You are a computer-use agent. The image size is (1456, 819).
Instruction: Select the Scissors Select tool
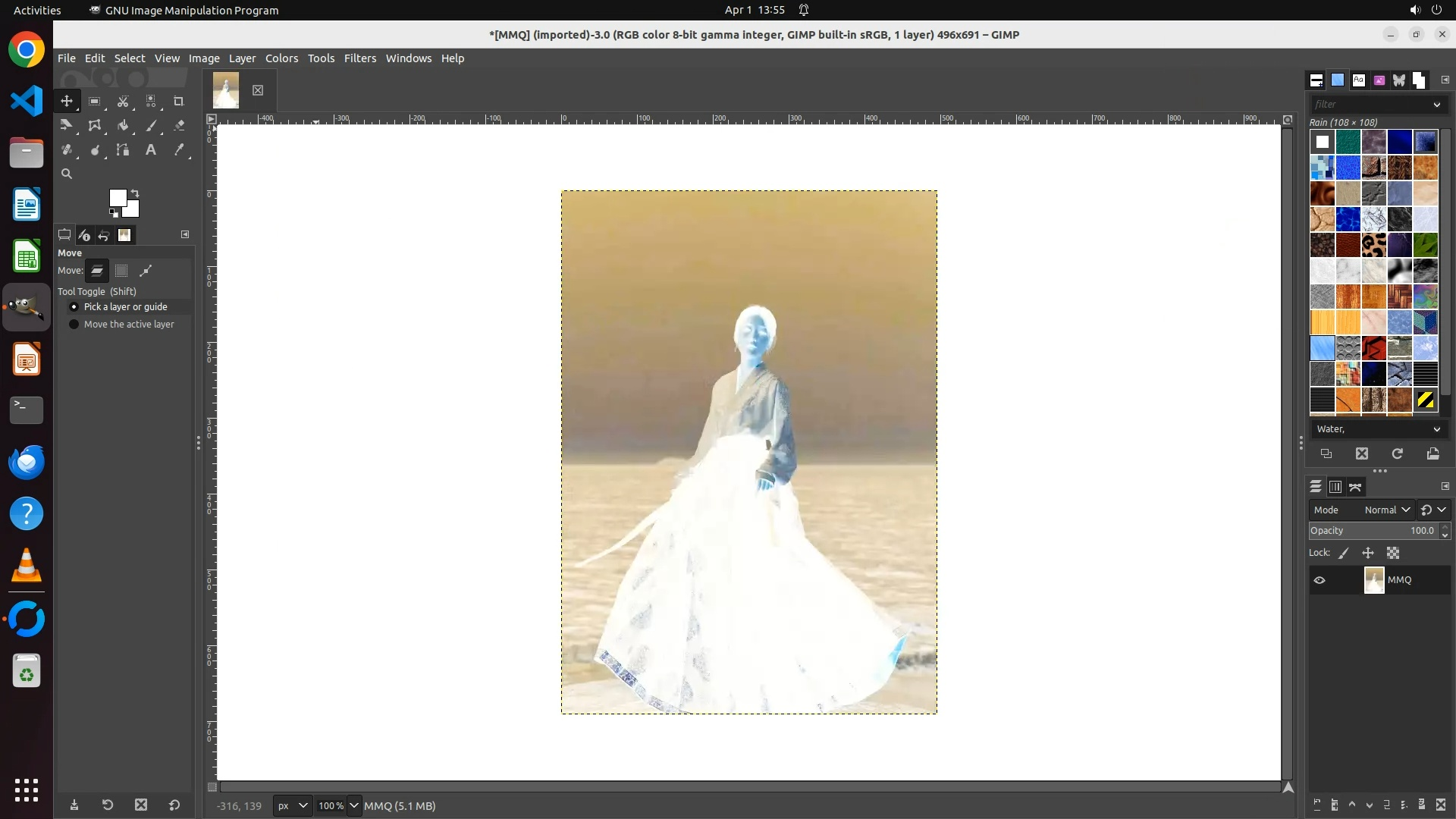point(123,101)
